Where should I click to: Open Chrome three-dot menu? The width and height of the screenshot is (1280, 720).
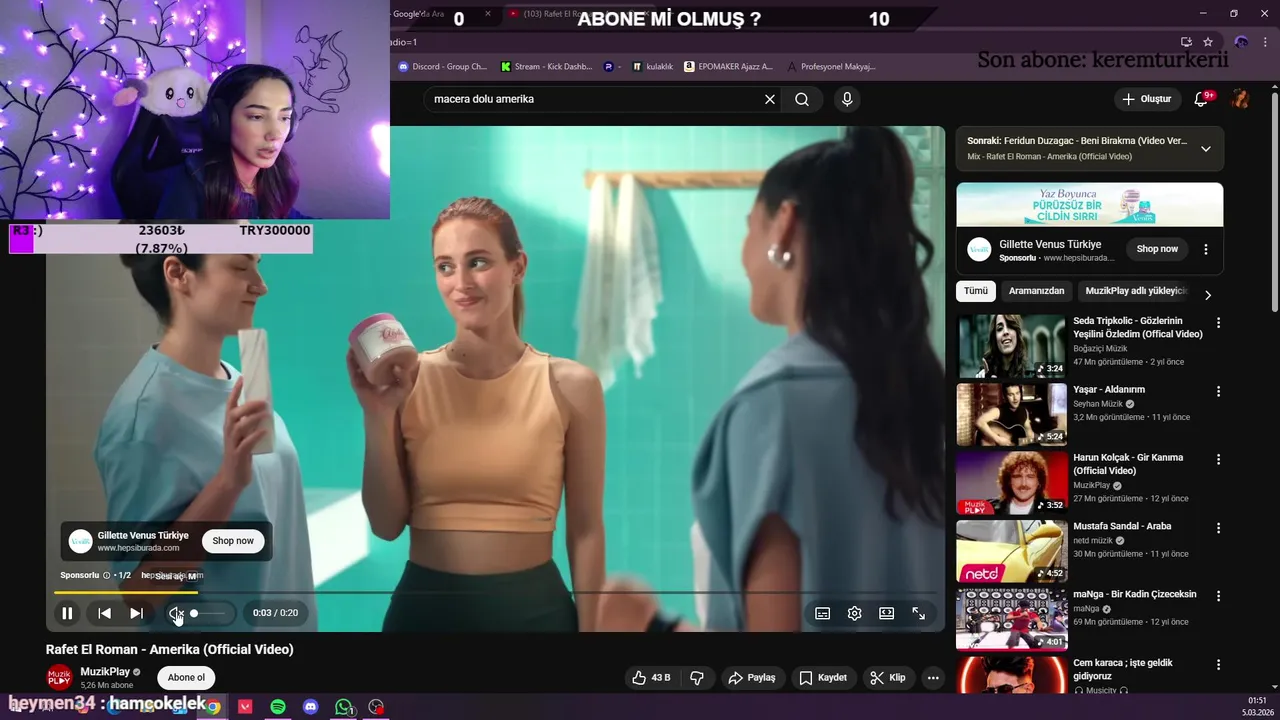[1266, 42]
